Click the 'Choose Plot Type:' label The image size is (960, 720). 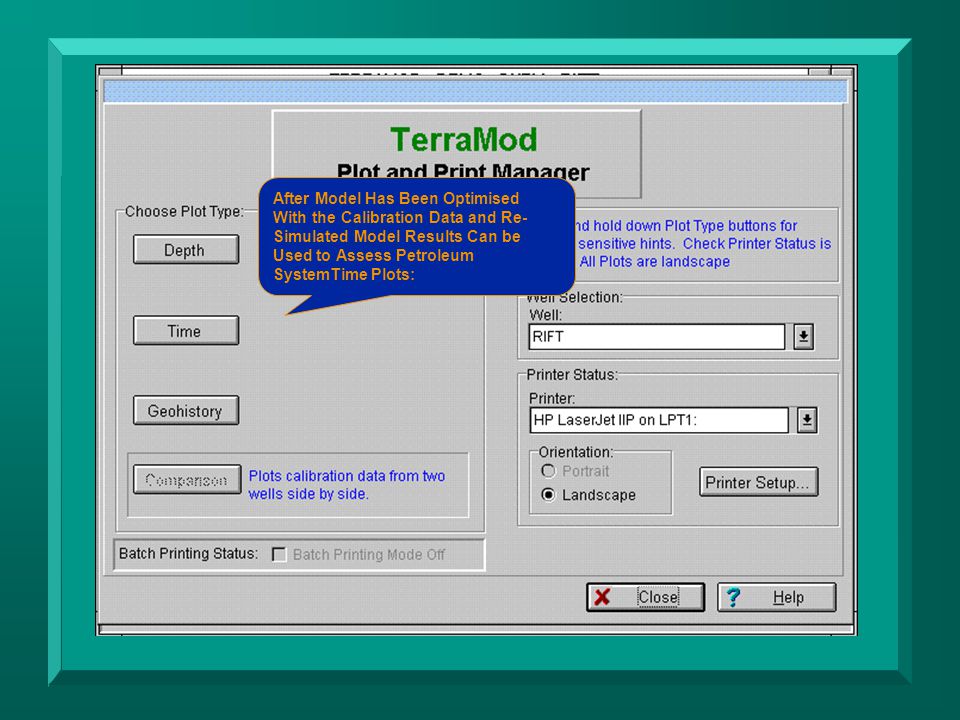184,211
